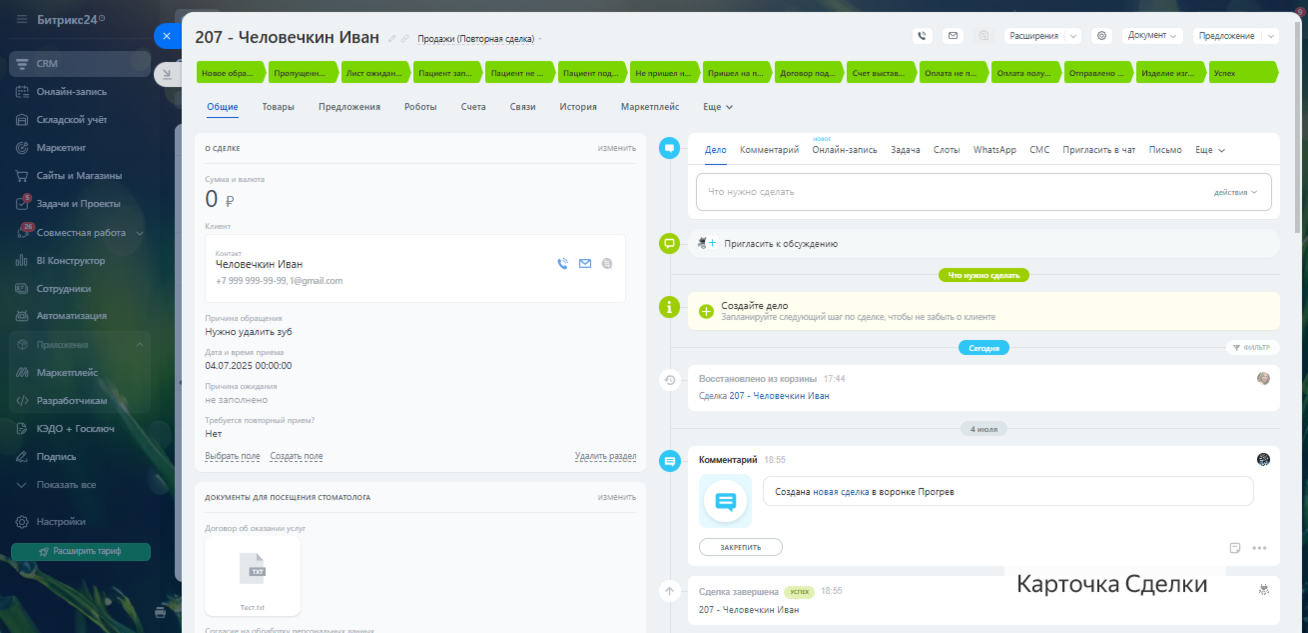Open the действия dropdown in activity input

point(1236,192)
